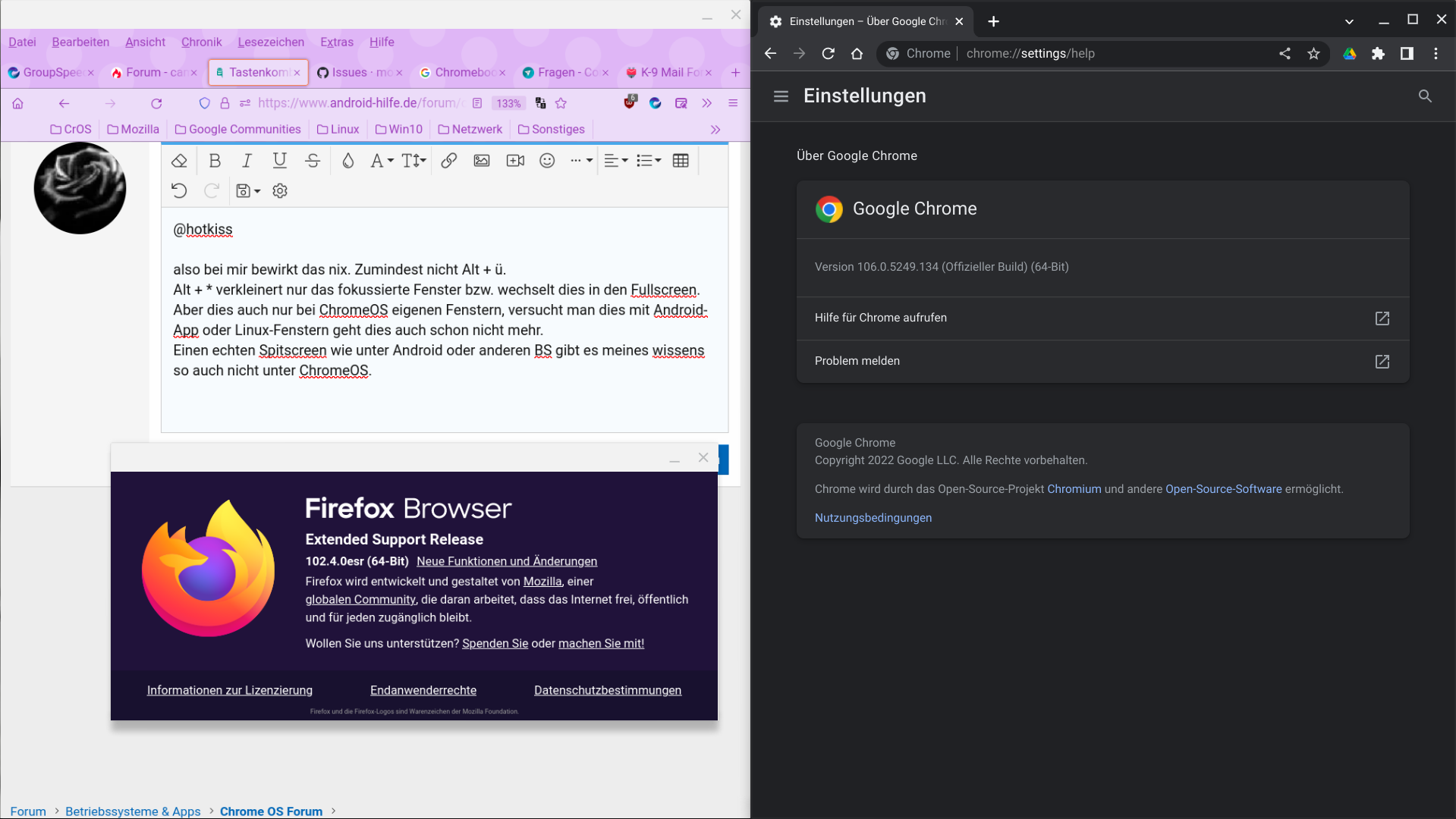The image size is (1456, 819).
Task: Open Datenschutzbestimmungen link
Action: pos(608,690)
